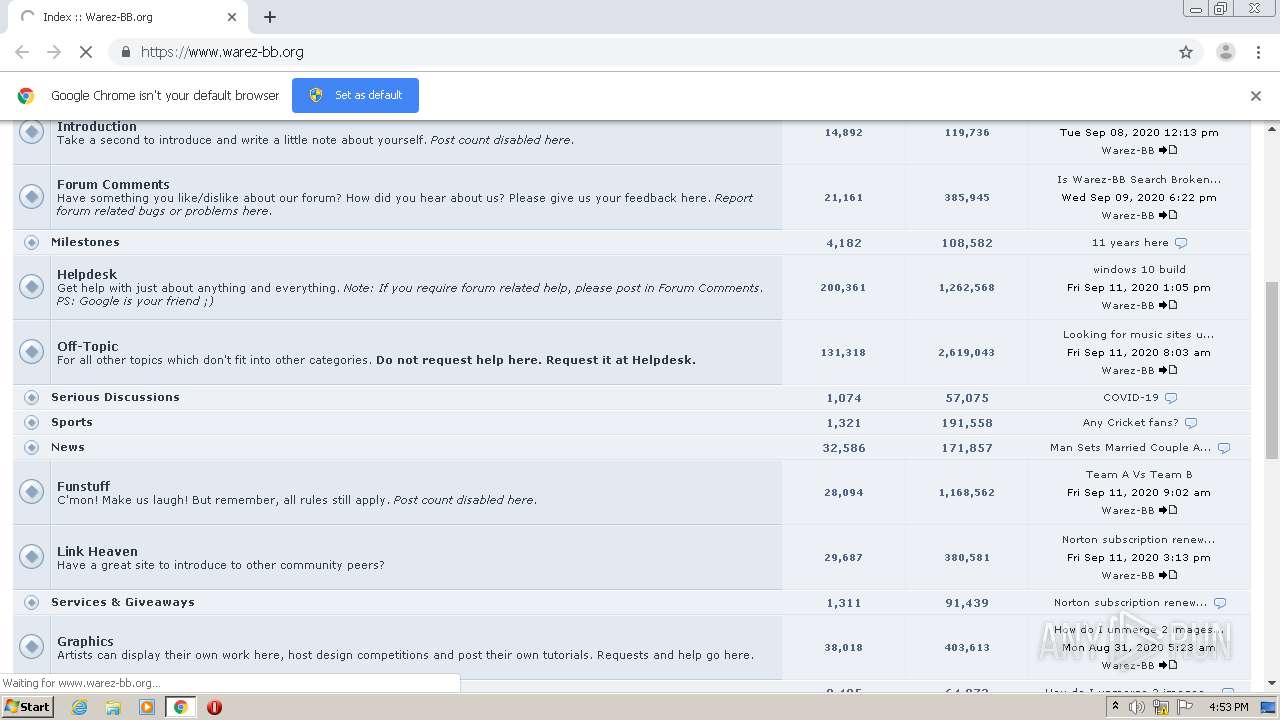Open the Off-Topic forum

(x=87, y=346)
